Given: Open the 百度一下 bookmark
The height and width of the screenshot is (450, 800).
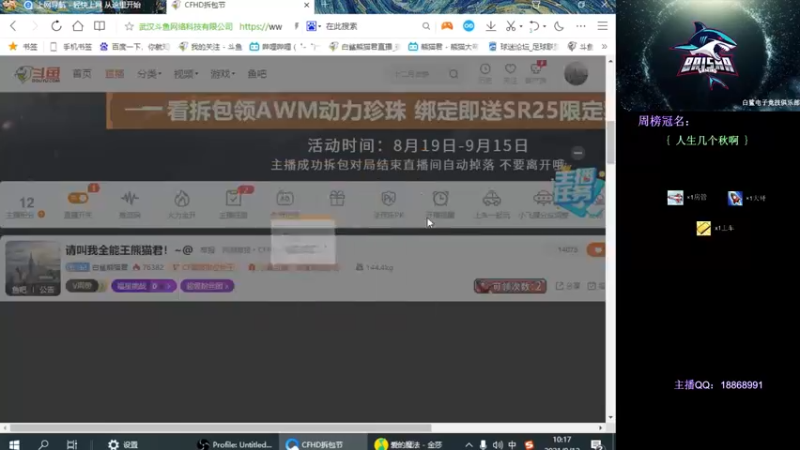Looking at the screenshot, I should pos(135,46).
